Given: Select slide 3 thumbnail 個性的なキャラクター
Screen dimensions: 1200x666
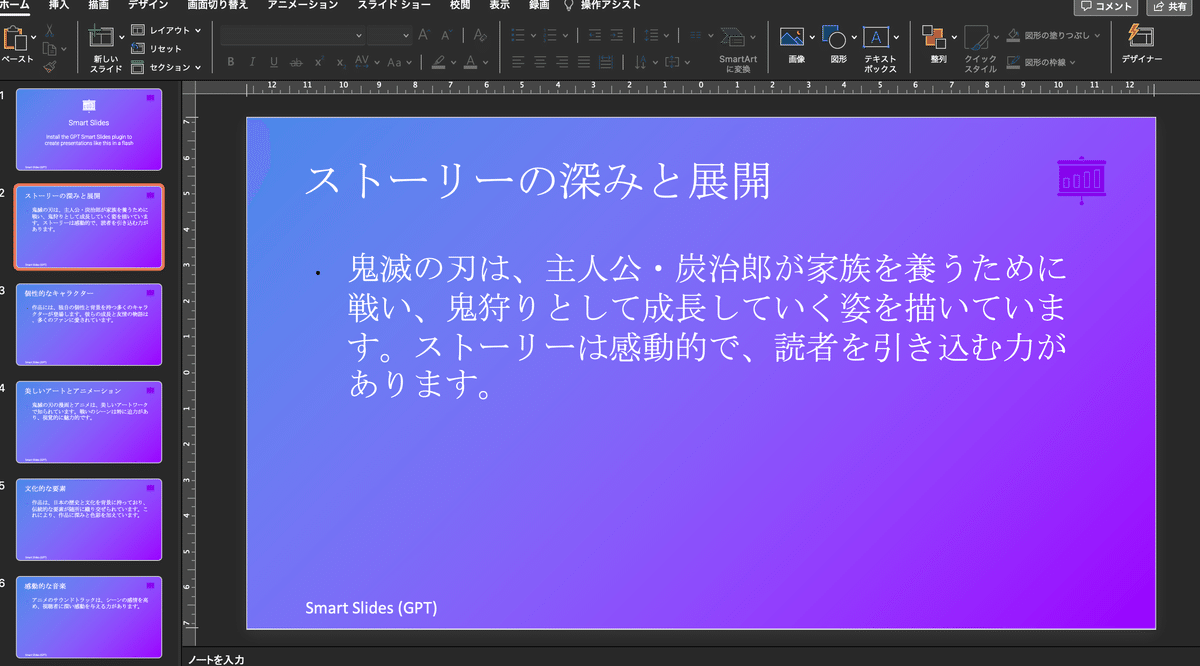Looking at the screenshot, I should [x=89, y=324].
